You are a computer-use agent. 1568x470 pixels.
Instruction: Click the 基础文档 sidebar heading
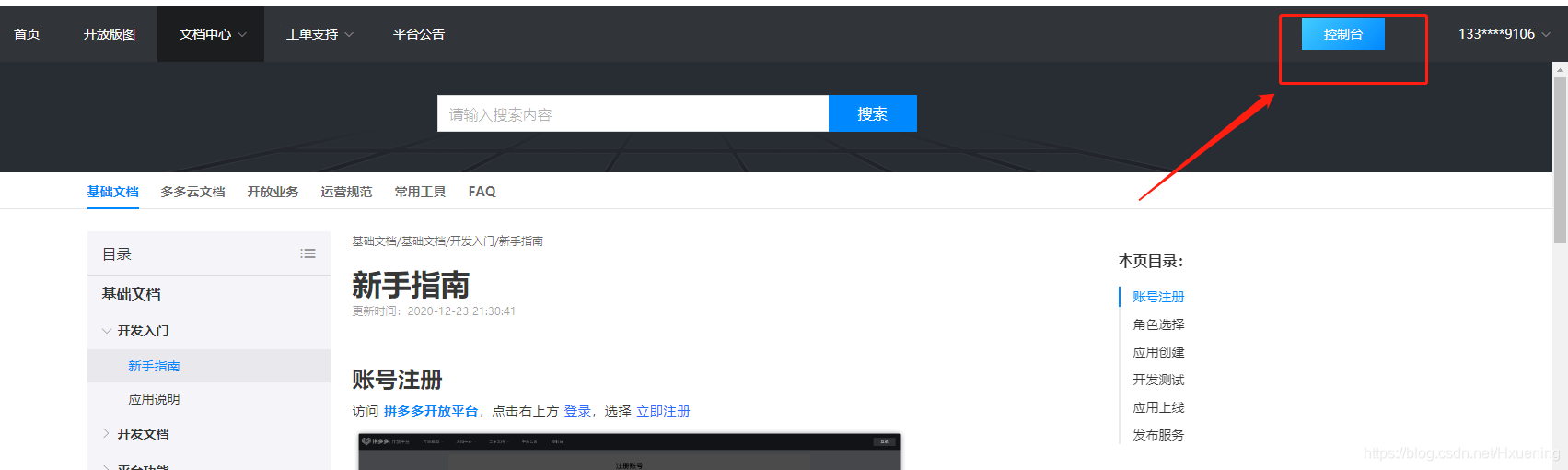[x=132, y=294]
